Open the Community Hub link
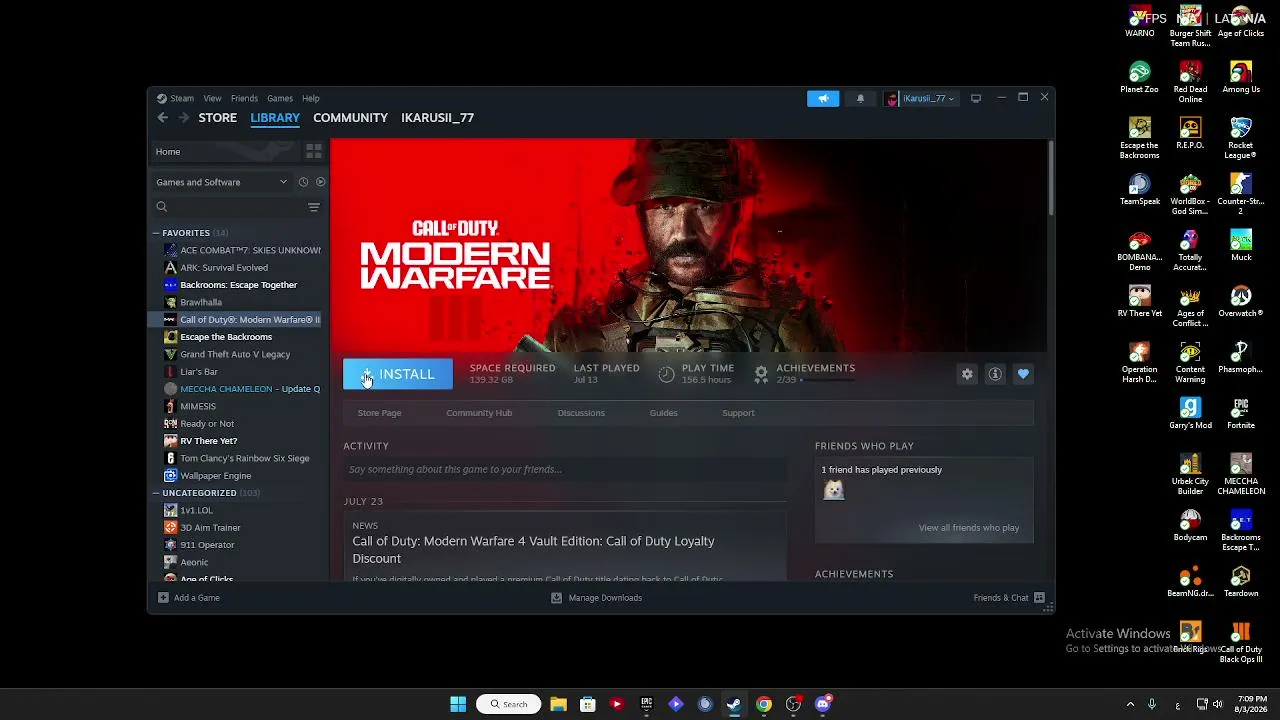 pyautogui.click(x=479, y=413)
